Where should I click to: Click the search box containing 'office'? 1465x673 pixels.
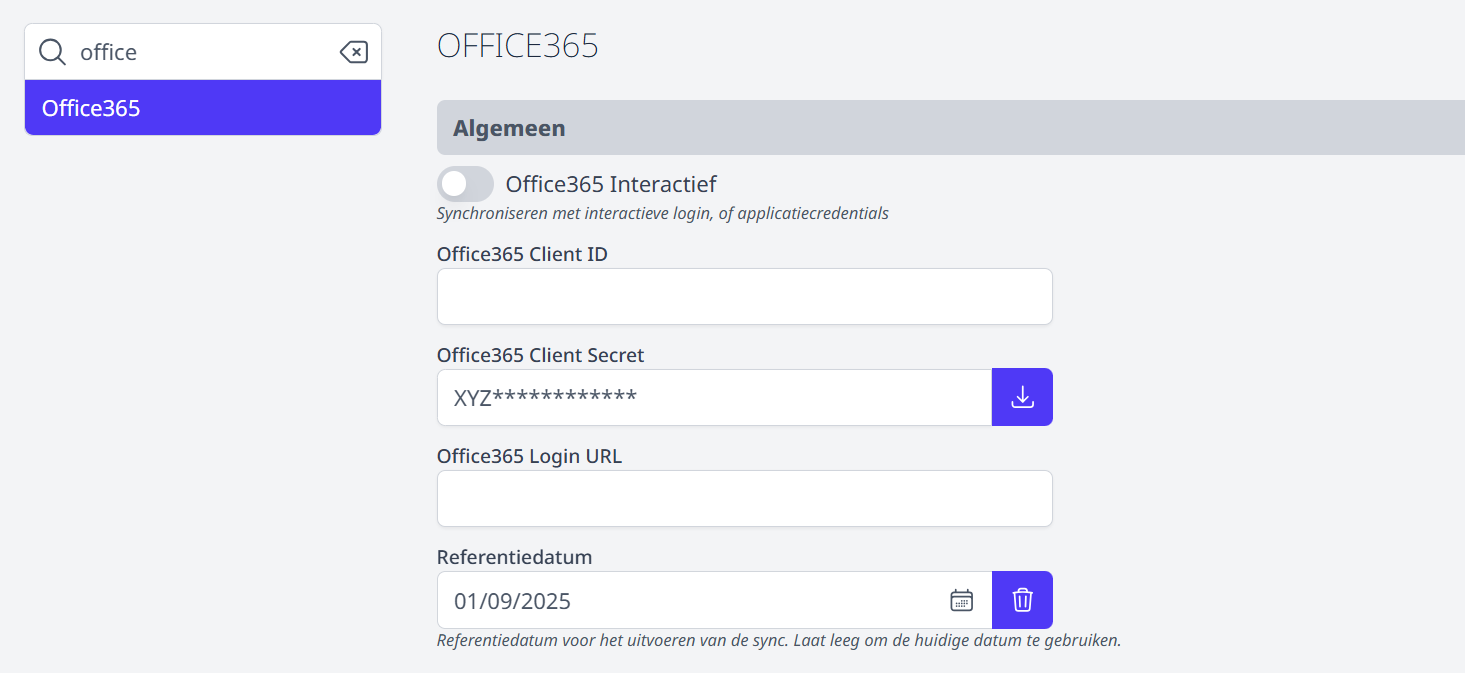click(203, 52)
